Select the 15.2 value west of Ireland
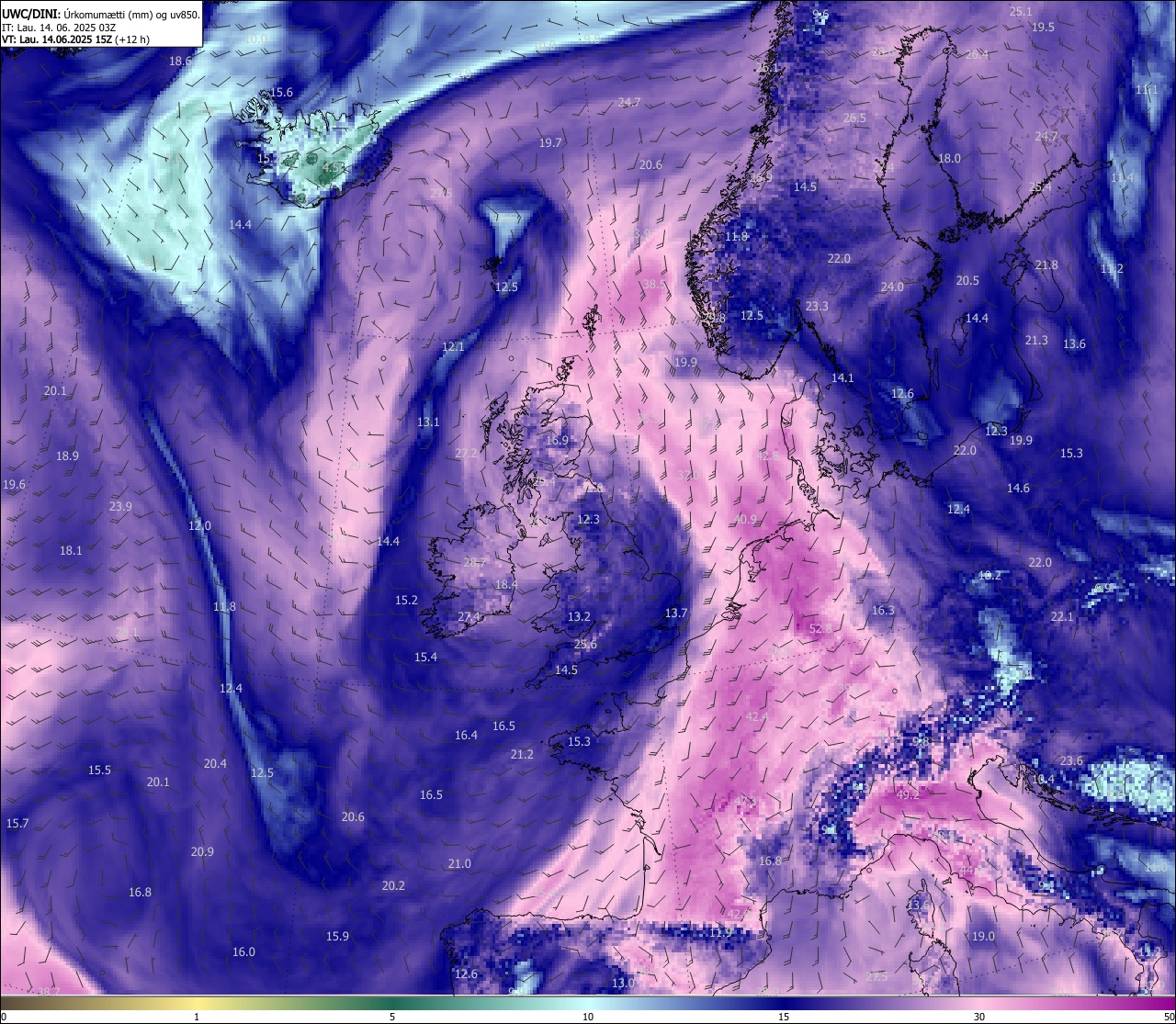This screenshot has height=1024, width=1176. [x=406, y=601]
